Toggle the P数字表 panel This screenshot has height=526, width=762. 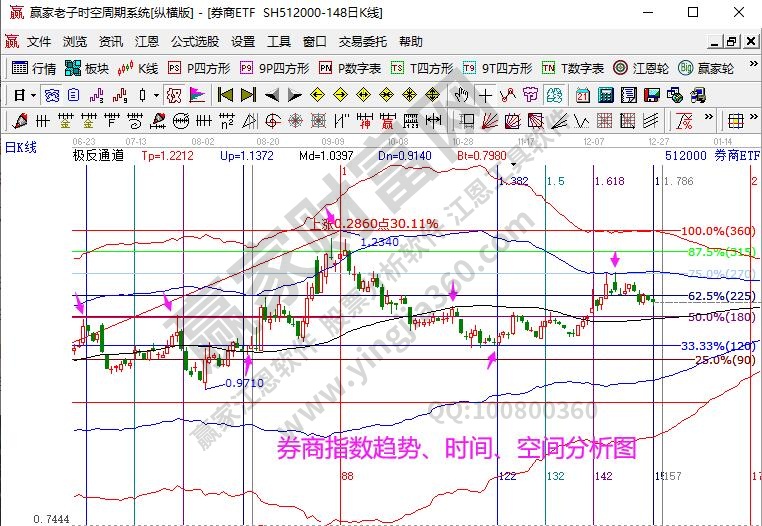click(x=349, y=68)
